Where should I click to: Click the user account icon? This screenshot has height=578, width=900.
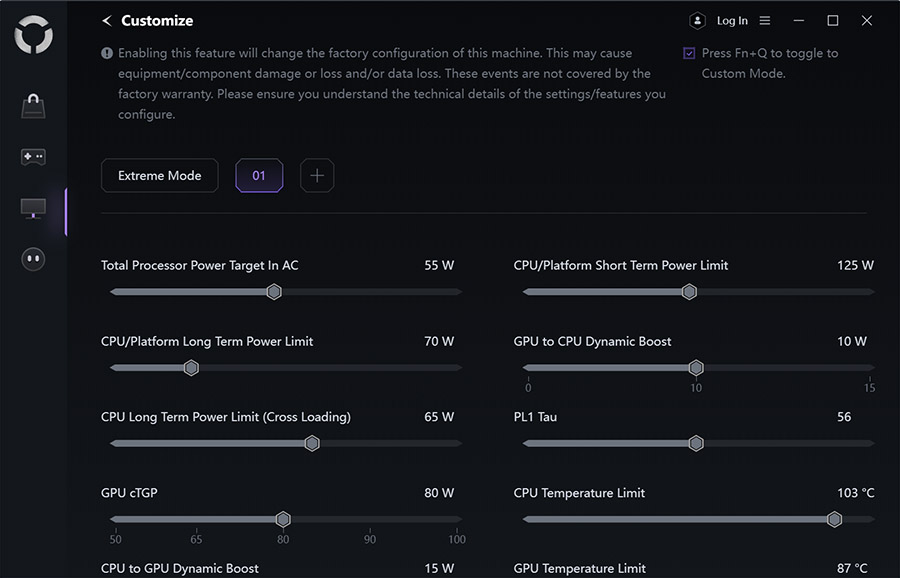pos(697,21)
